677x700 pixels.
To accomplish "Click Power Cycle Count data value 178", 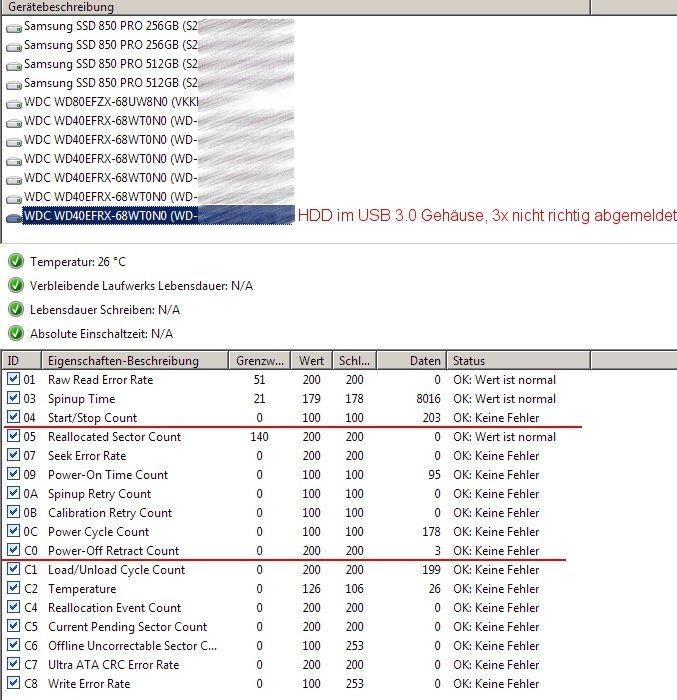I will (x=431, y=532).
